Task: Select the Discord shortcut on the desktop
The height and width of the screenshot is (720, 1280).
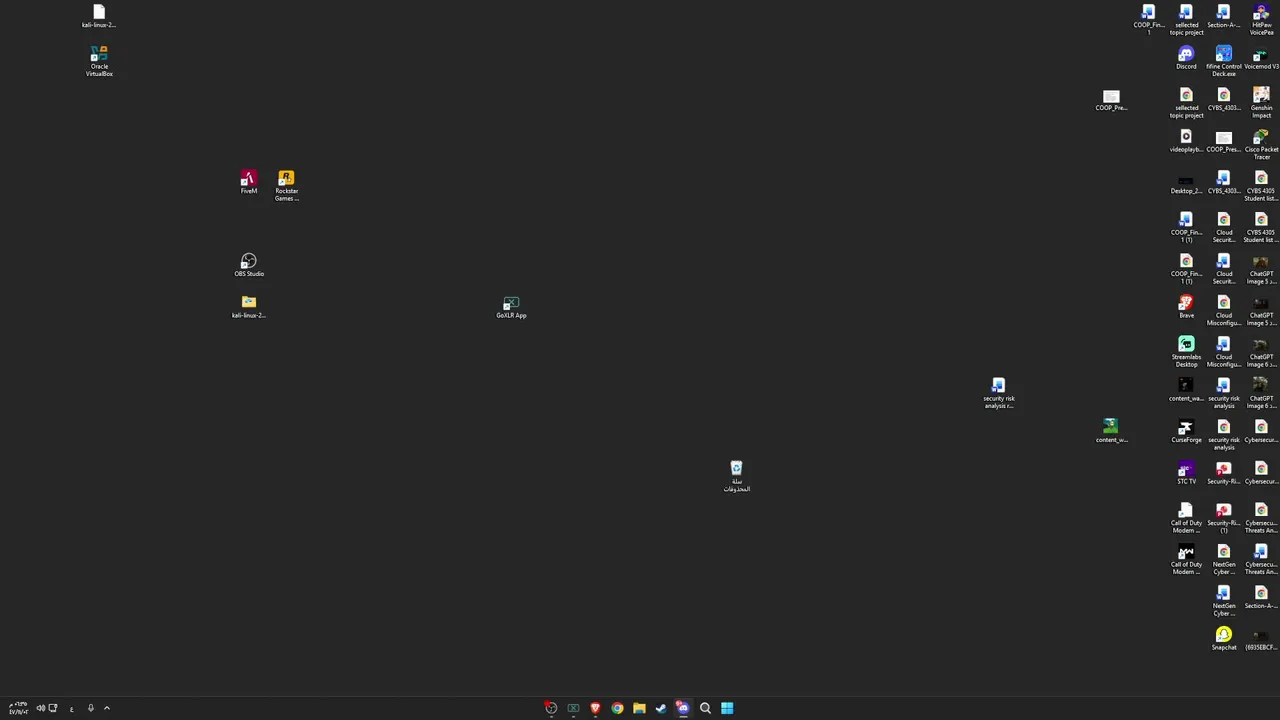Action: [x=1186, y=58]
